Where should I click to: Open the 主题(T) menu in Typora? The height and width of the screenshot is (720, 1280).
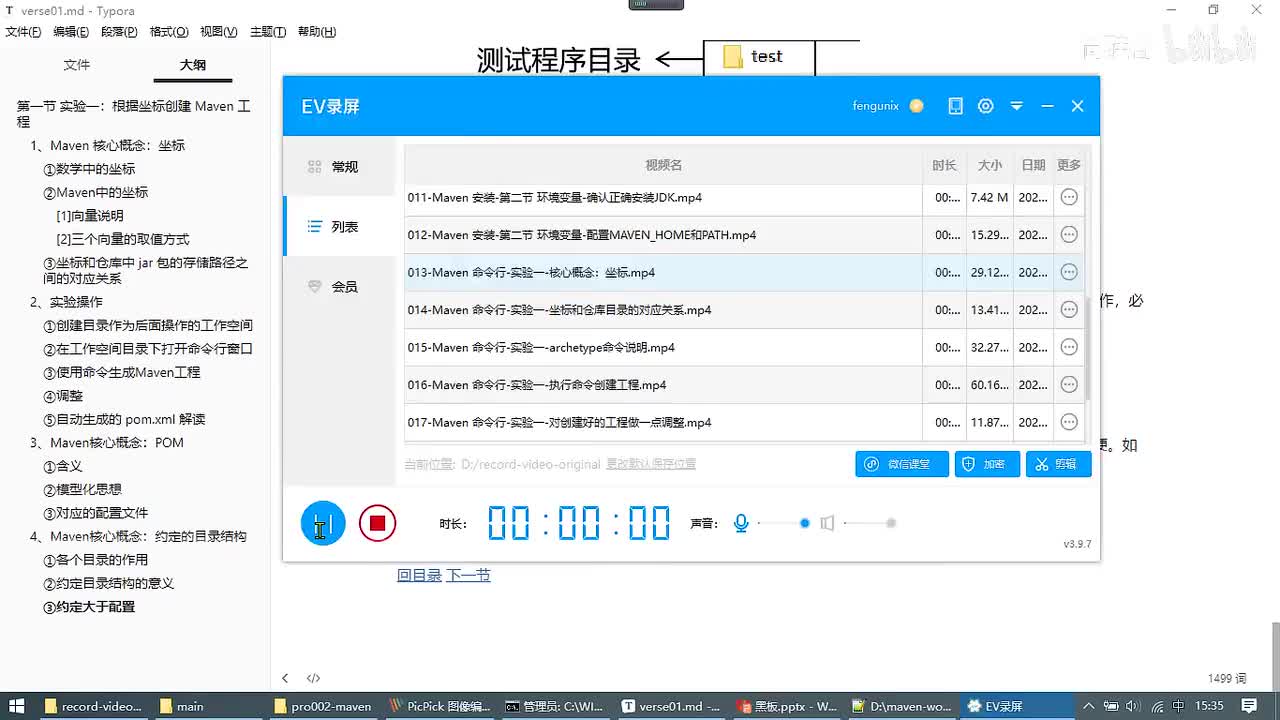point(268,32)
